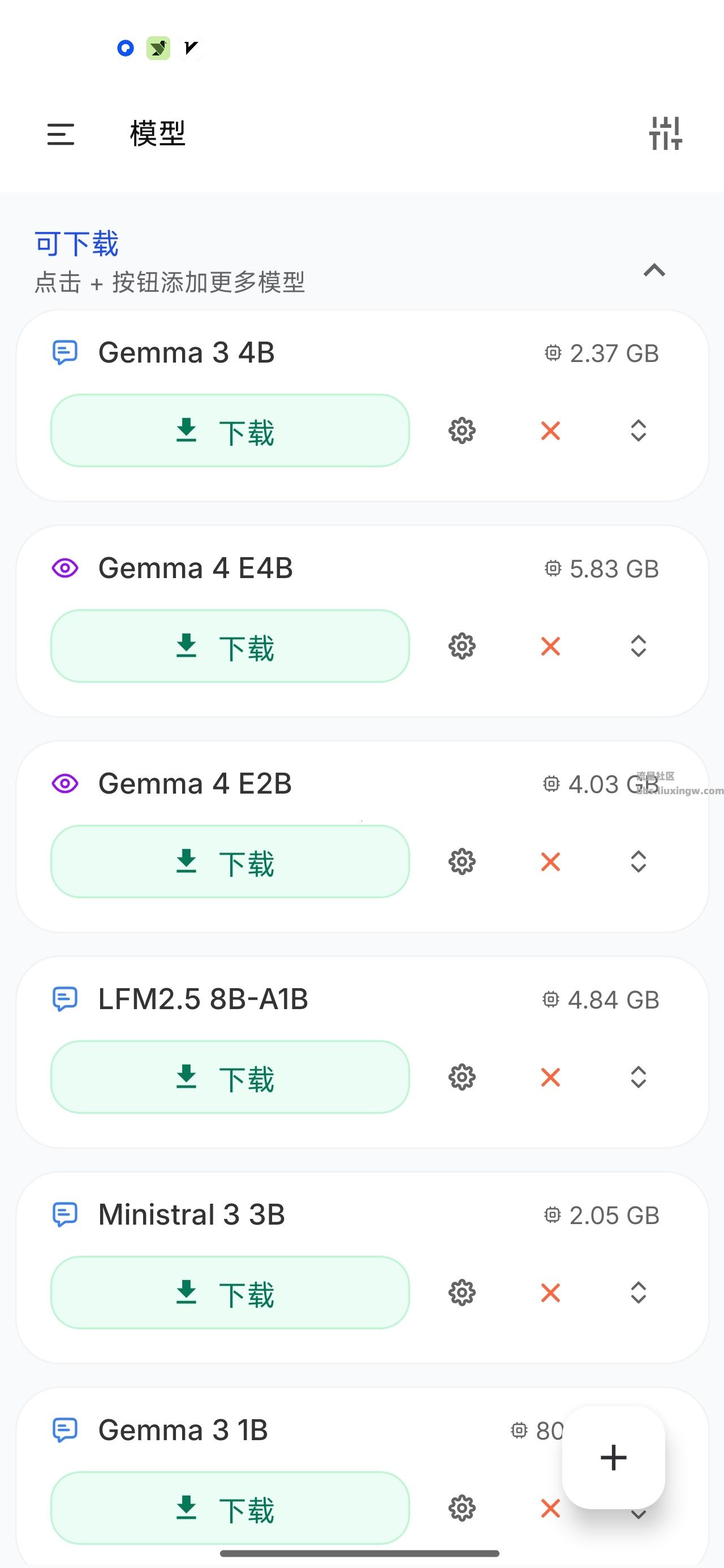
Task: Download the Gemma 3 1B model
Action: coord(230,1509)
